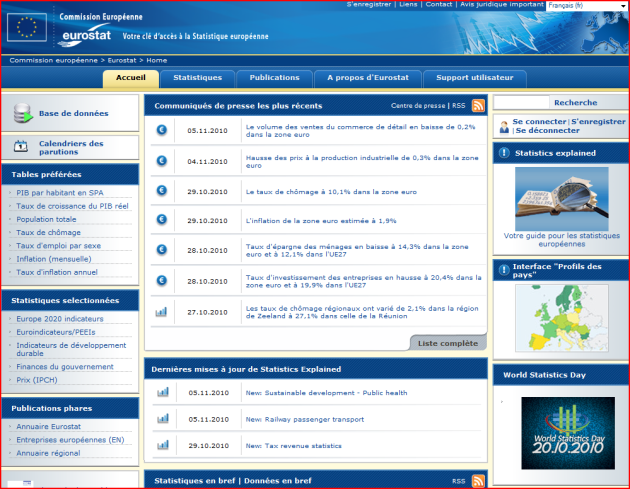Viewport: 630px width, 489px height.
Task: Open the Contact link in top bar
Action: point(439,4)
